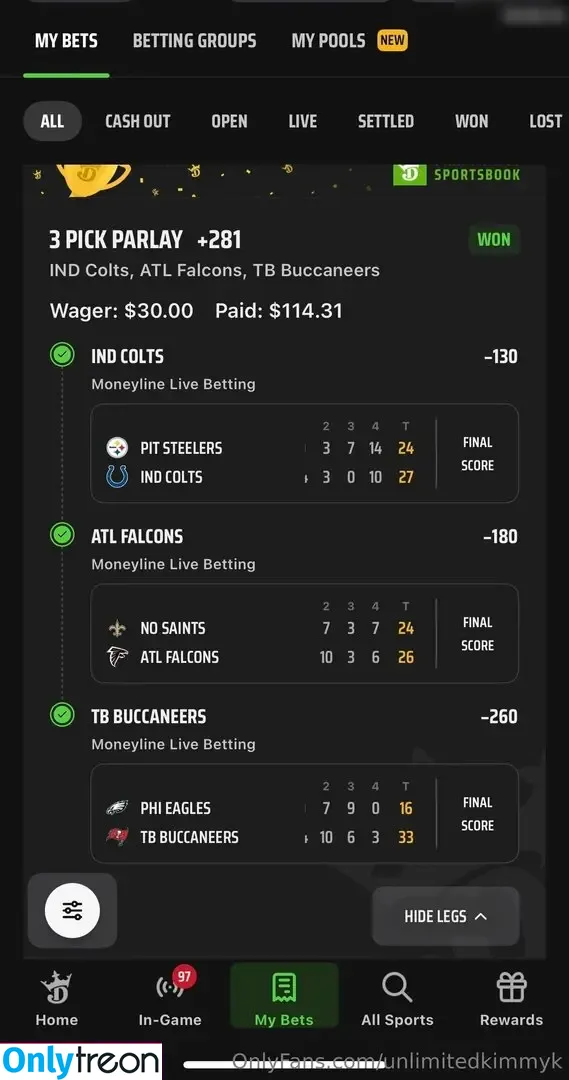Collapse the parlay with Hide Legs
The height and width of the screenshot is (1080, 569).
446,916
